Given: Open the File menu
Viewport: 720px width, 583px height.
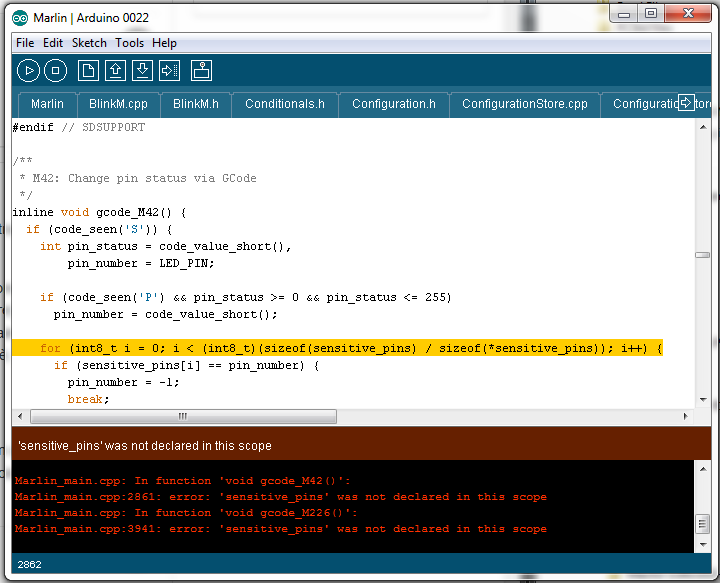Looking at the screenshot, I should (x=25, y=43).
